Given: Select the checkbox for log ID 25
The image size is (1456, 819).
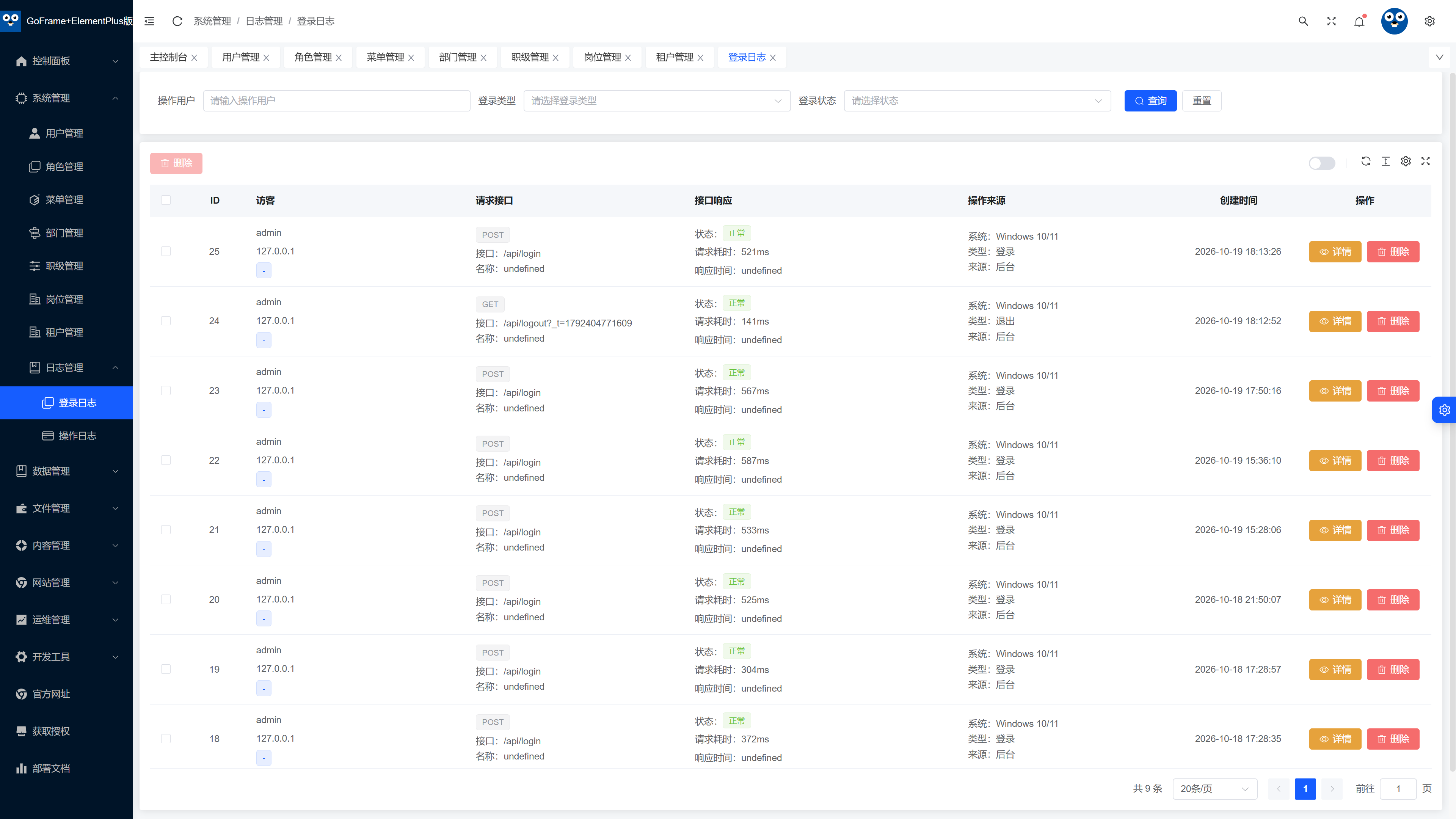Looking at the screenshot, I should coord(166,251).
